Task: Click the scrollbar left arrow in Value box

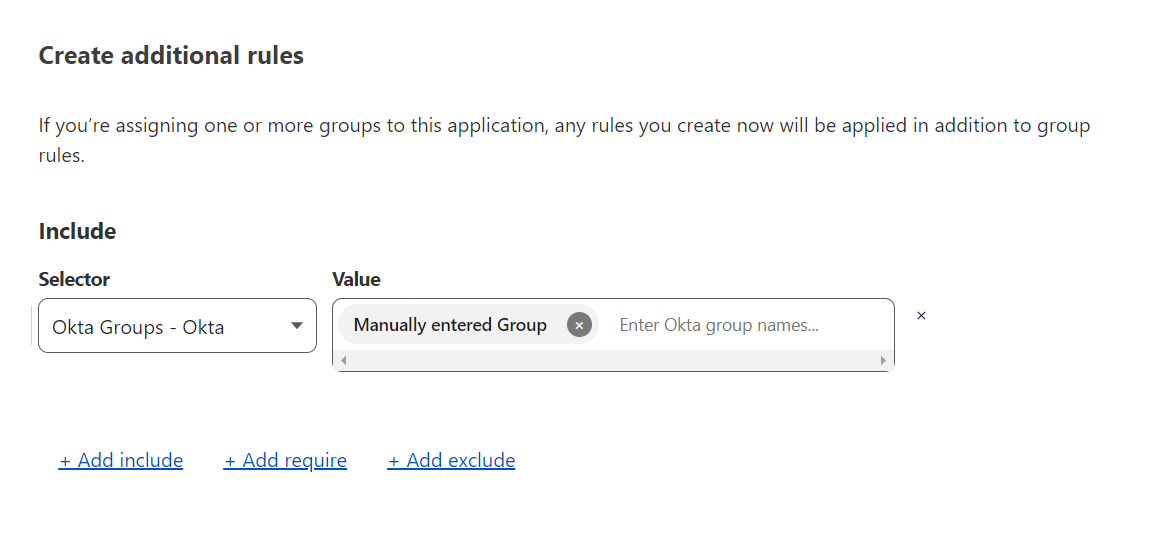Action: 343,360
